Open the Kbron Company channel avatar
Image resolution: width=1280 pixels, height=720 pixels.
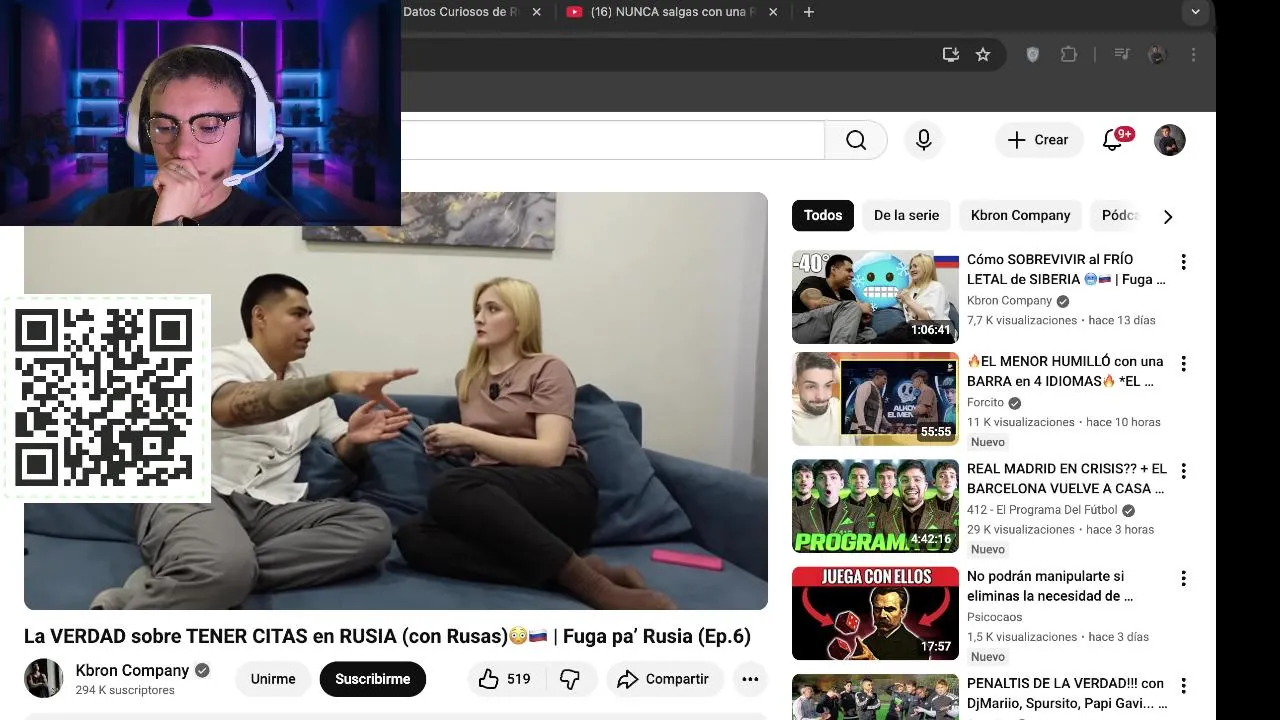coord(44,679)
